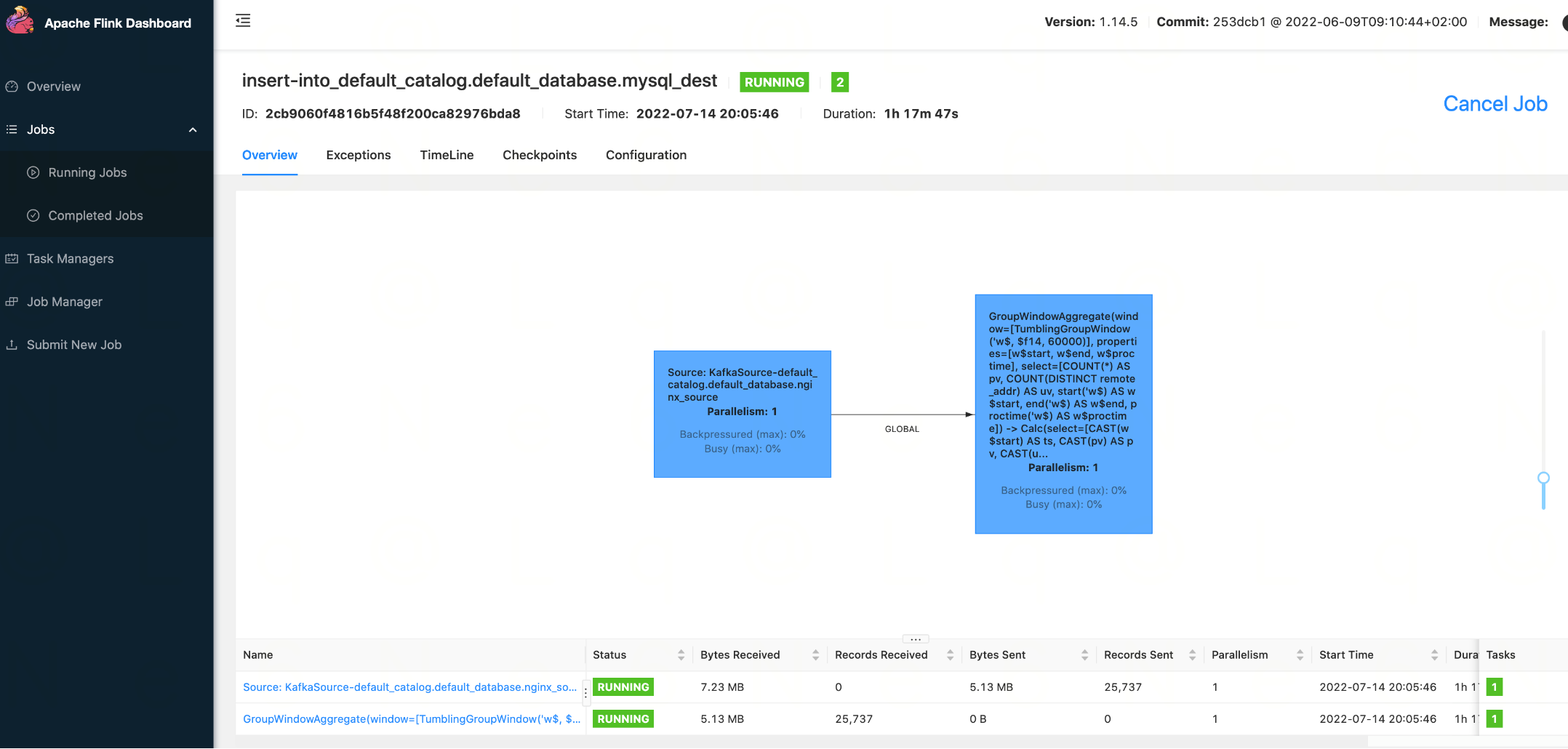Click the 25,737 records received cell
Screen dimensions: 1568x749
pos(854,719)
